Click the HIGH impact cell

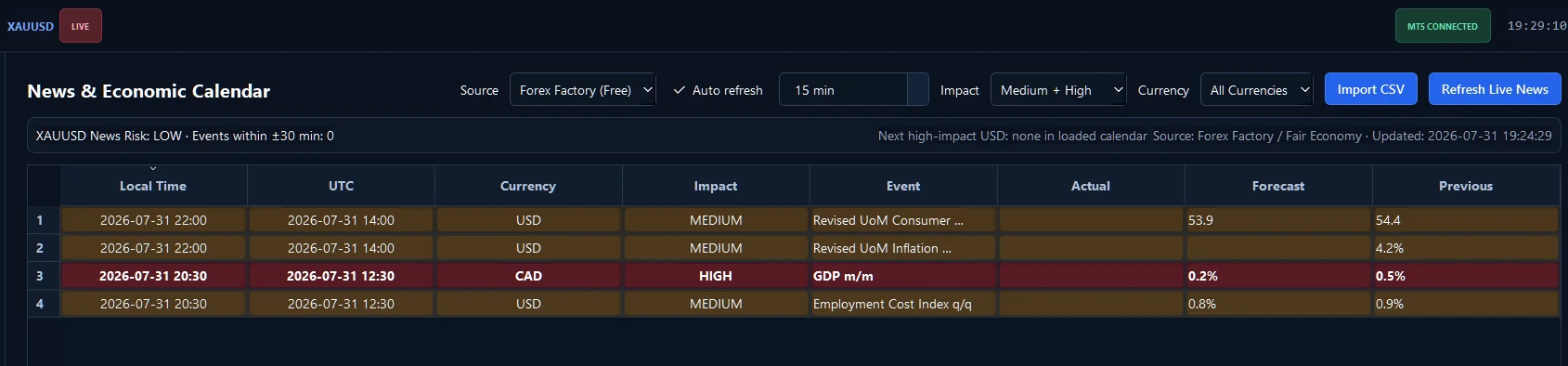point(716,276)
